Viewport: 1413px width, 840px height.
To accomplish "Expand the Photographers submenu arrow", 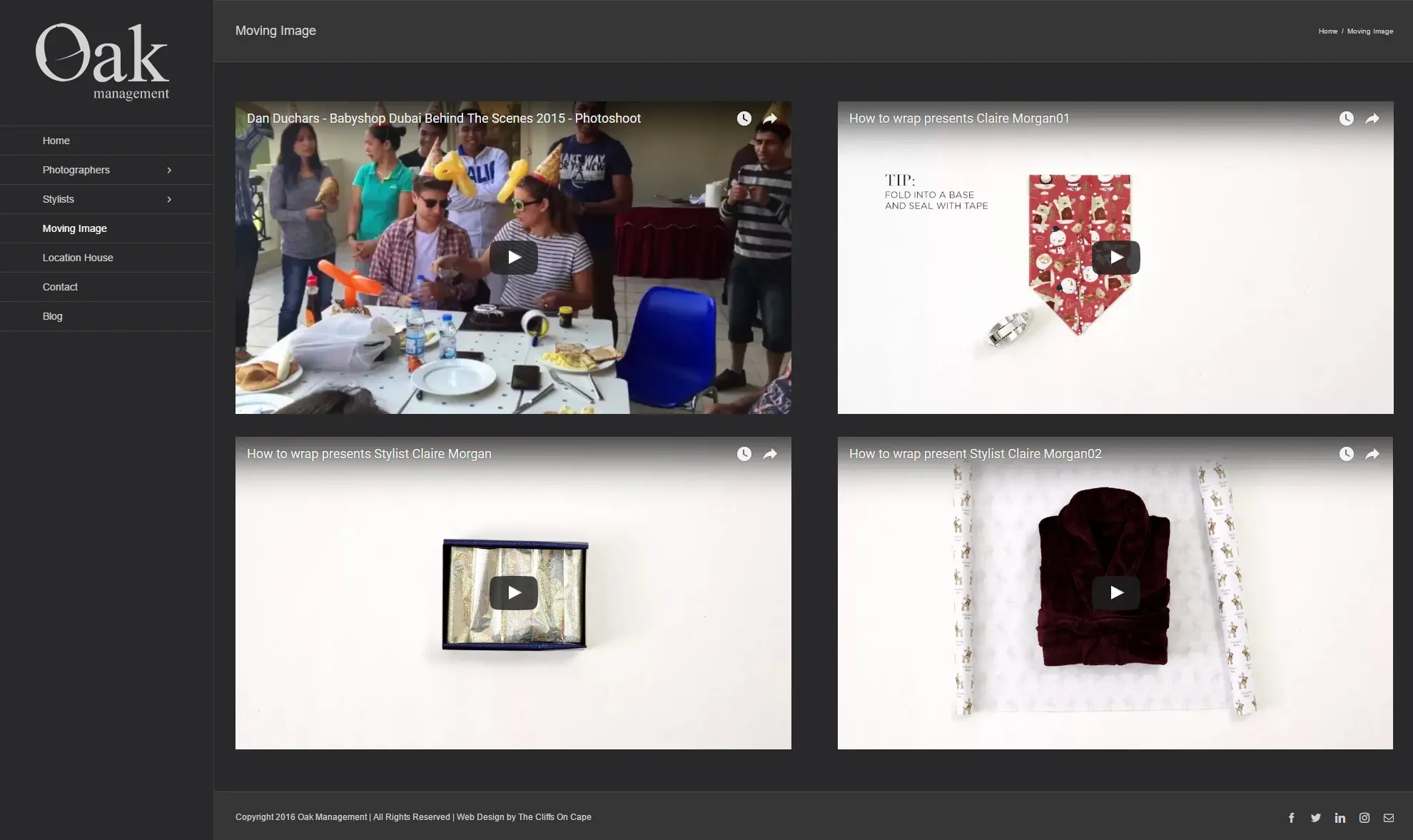I will [x=169, y=170].
